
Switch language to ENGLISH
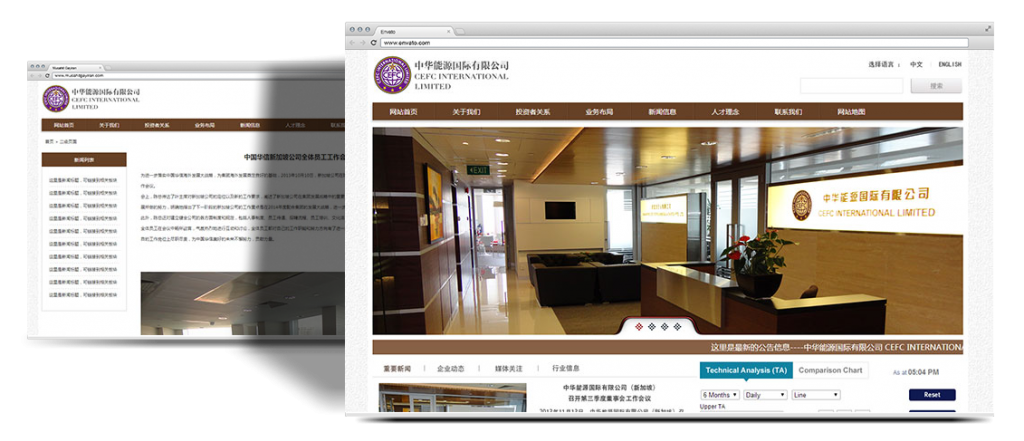coord(950,65)
